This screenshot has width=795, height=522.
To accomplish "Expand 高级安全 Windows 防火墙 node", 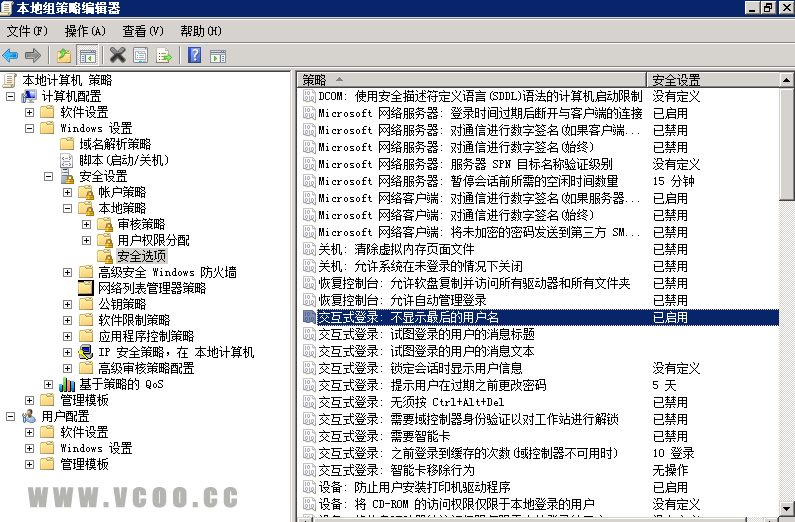I will 67,272.
